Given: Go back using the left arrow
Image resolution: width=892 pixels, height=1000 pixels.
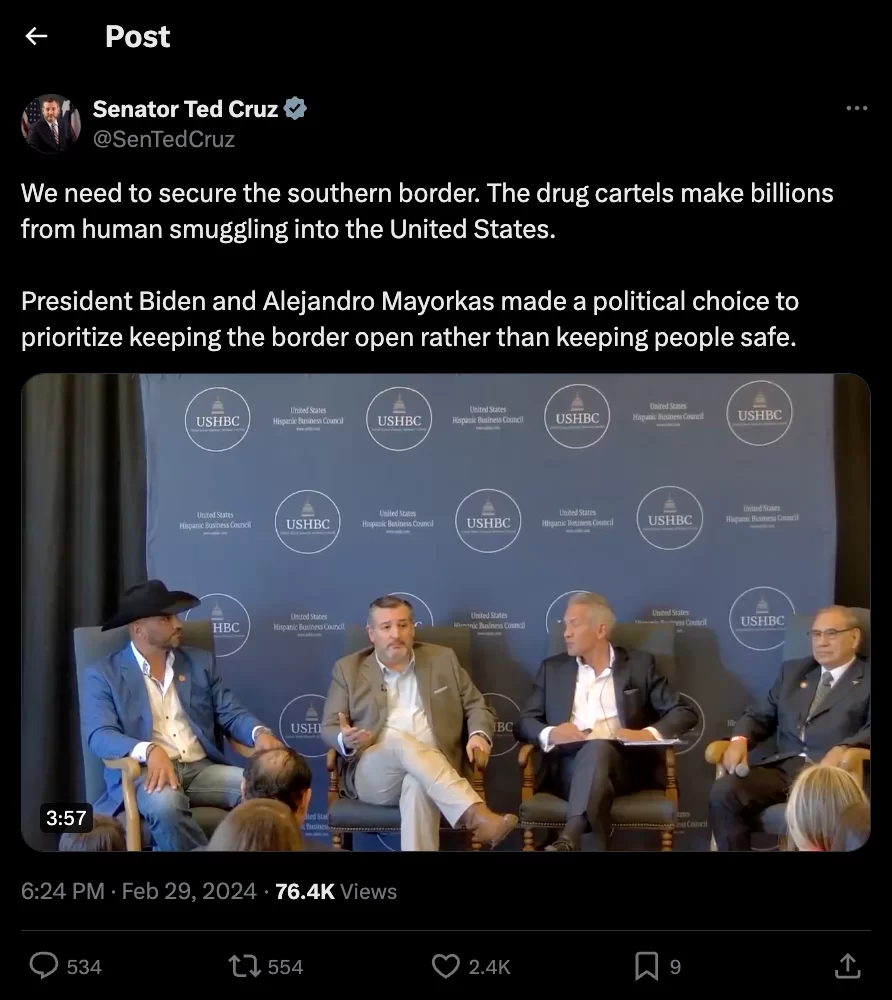Looking at the screenshot, I should (x=36, y=36).
